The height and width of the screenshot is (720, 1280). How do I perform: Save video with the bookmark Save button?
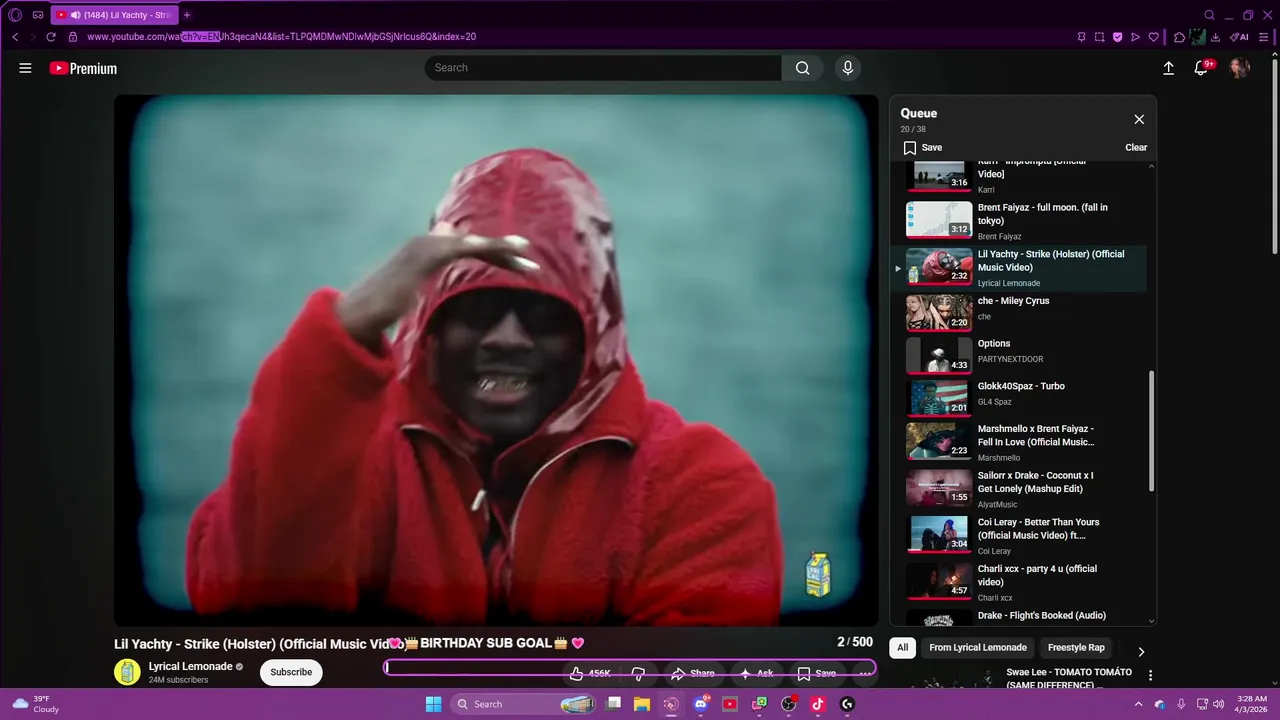[x=816, y=674]
